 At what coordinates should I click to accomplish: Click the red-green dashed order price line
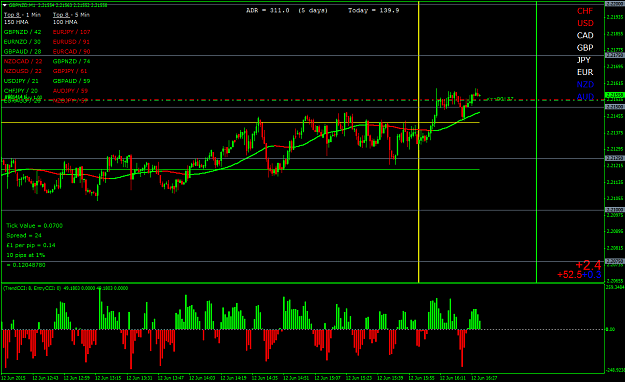point(303,100)
